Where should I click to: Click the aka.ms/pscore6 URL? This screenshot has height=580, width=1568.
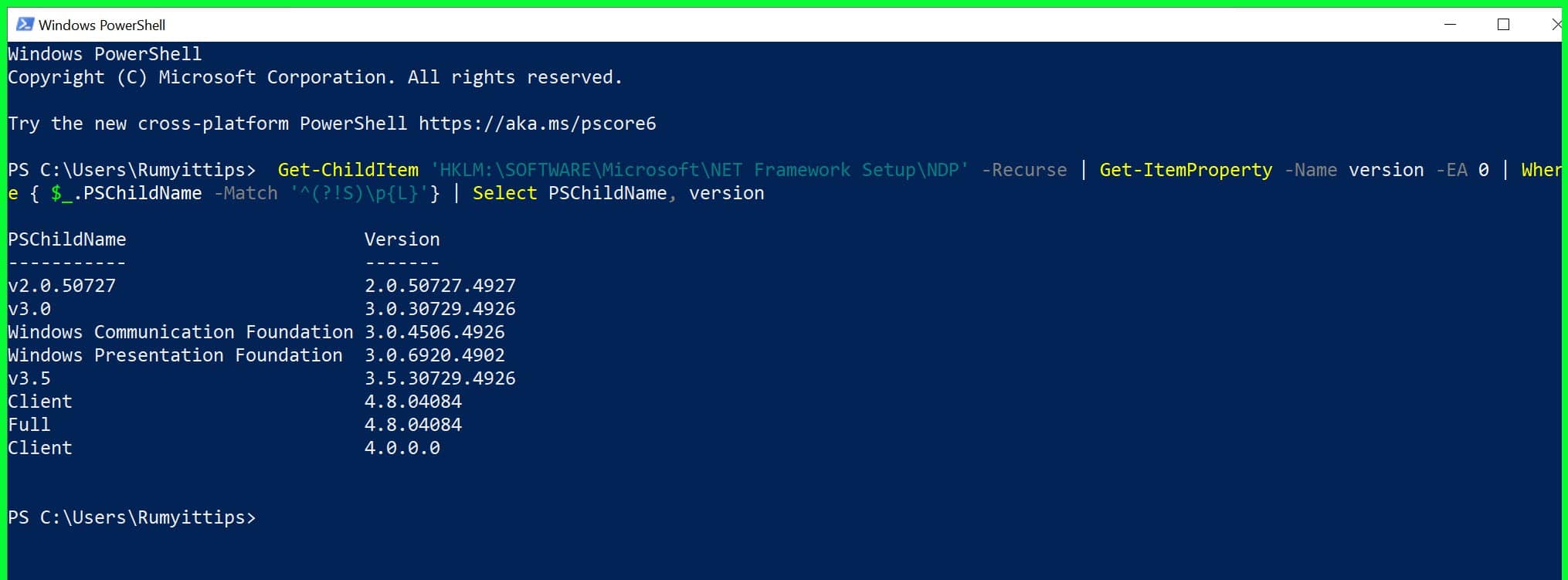(537, 124)
